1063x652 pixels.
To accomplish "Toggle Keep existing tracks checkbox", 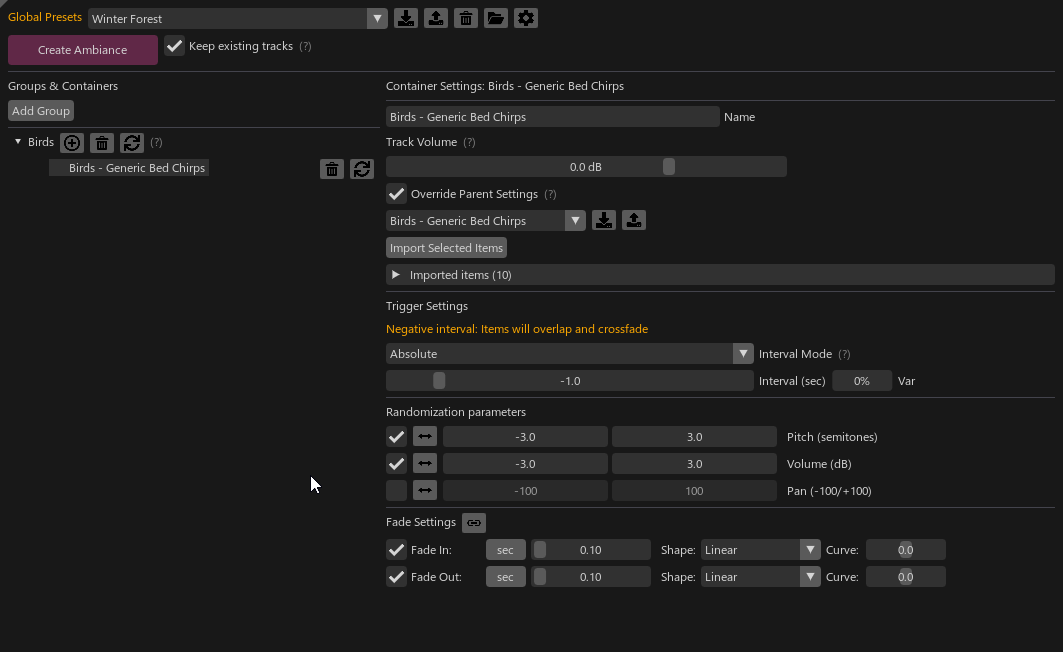I will [174, 46].
